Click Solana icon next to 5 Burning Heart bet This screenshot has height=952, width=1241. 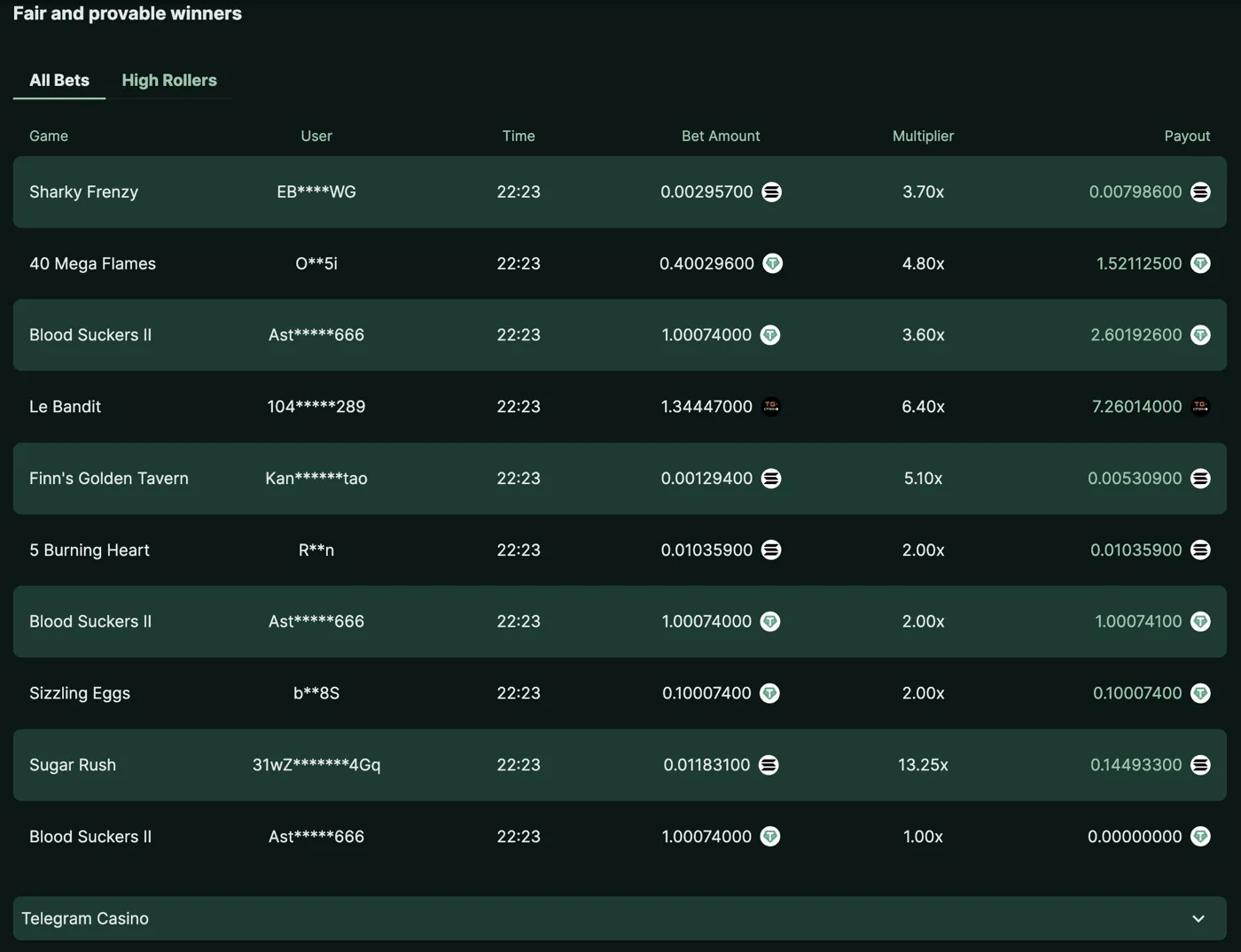tap(771, 550)
